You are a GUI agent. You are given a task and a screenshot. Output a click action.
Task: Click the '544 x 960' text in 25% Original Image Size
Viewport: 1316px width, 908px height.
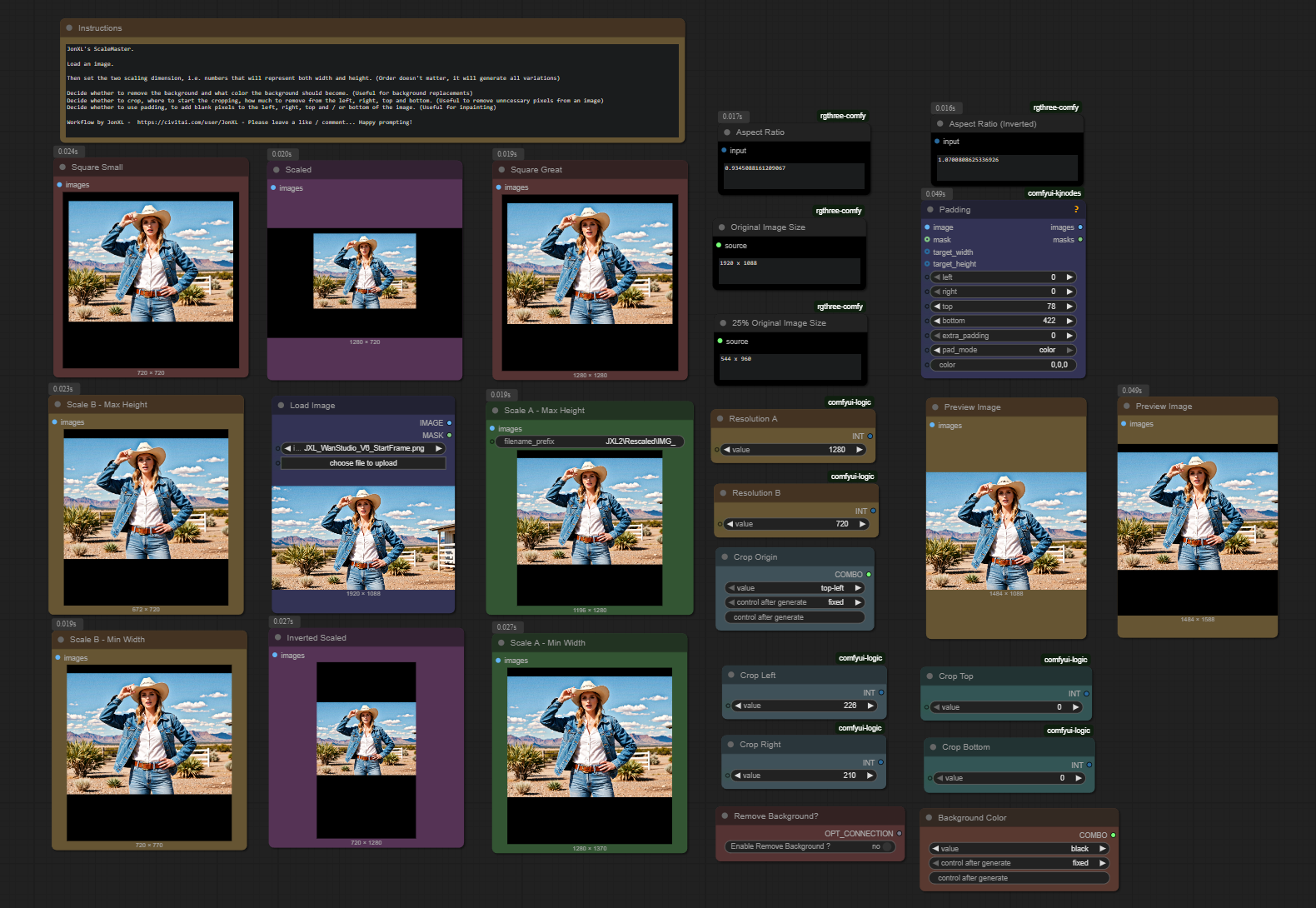[735, 359]
